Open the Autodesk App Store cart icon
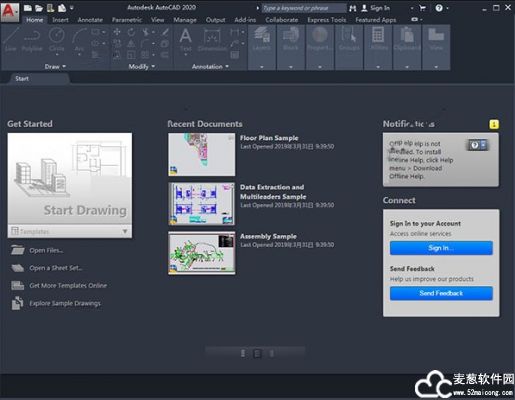 click(423, 8)
